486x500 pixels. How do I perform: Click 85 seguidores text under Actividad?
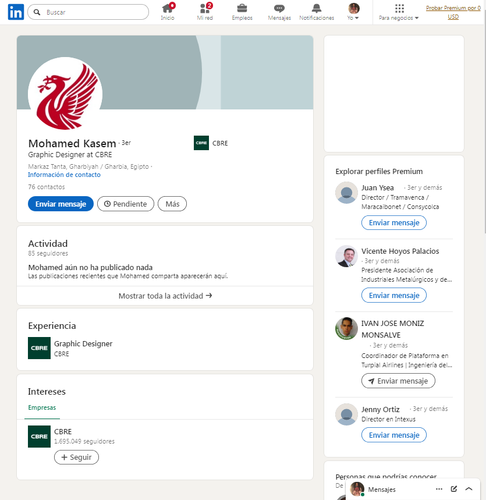(48, 253)
